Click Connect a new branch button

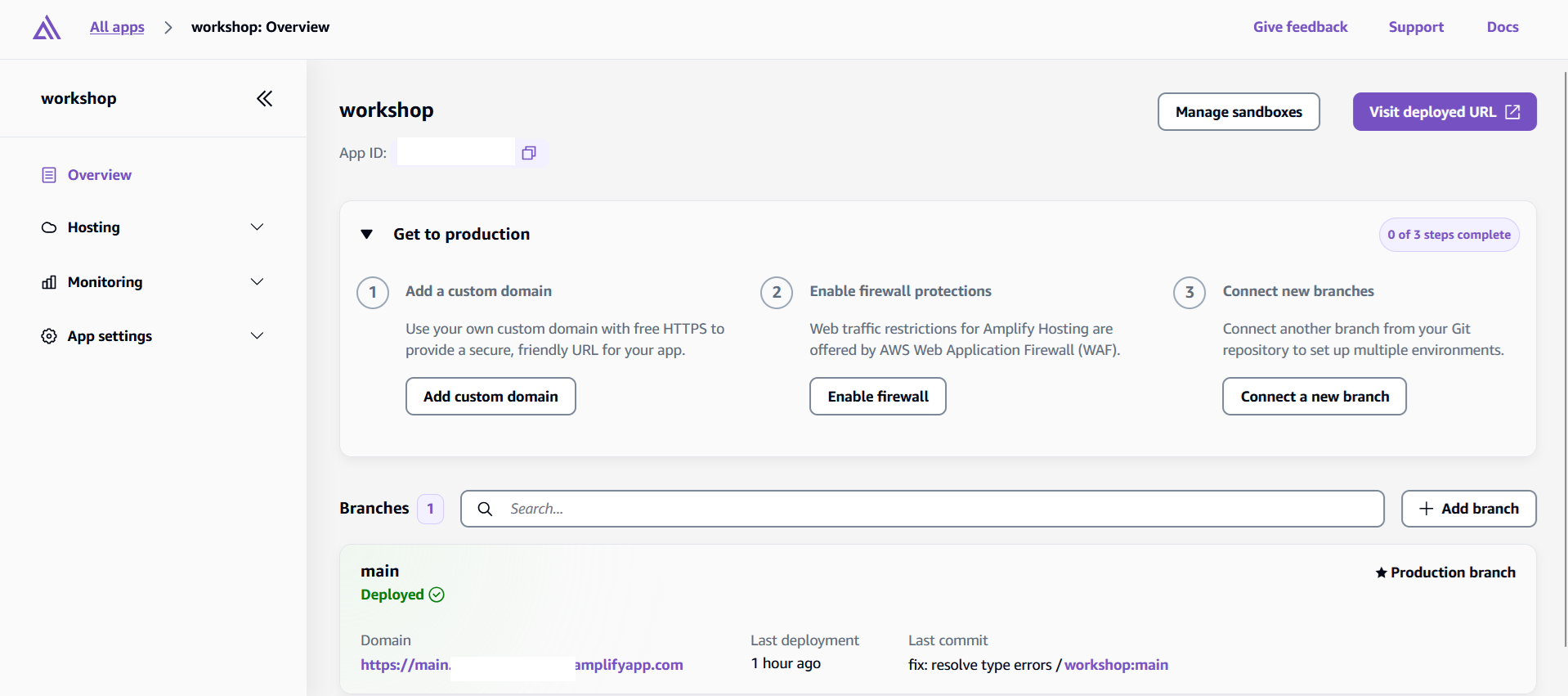(x=1315, y=397)
